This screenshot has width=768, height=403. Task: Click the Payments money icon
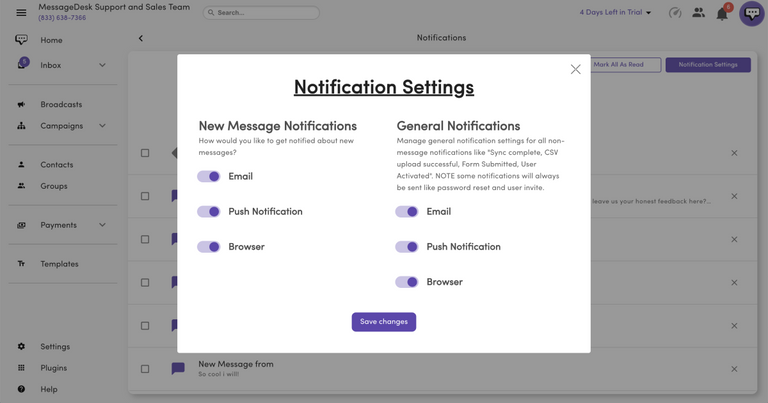pyautogui.click(x=21, y=225)
